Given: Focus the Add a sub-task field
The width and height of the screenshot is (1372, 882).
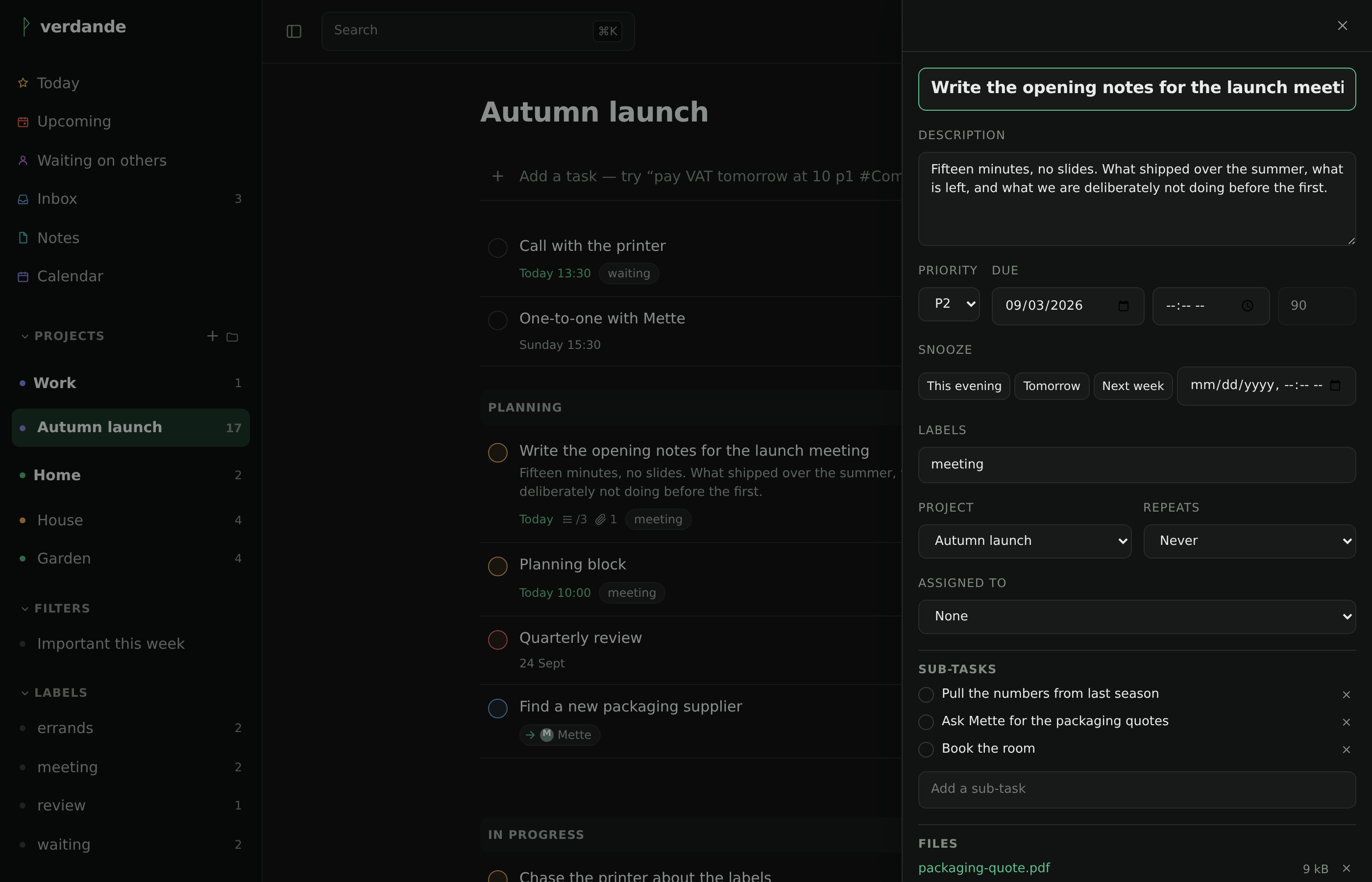Looking at the screenshot, I should point(1137,790).
